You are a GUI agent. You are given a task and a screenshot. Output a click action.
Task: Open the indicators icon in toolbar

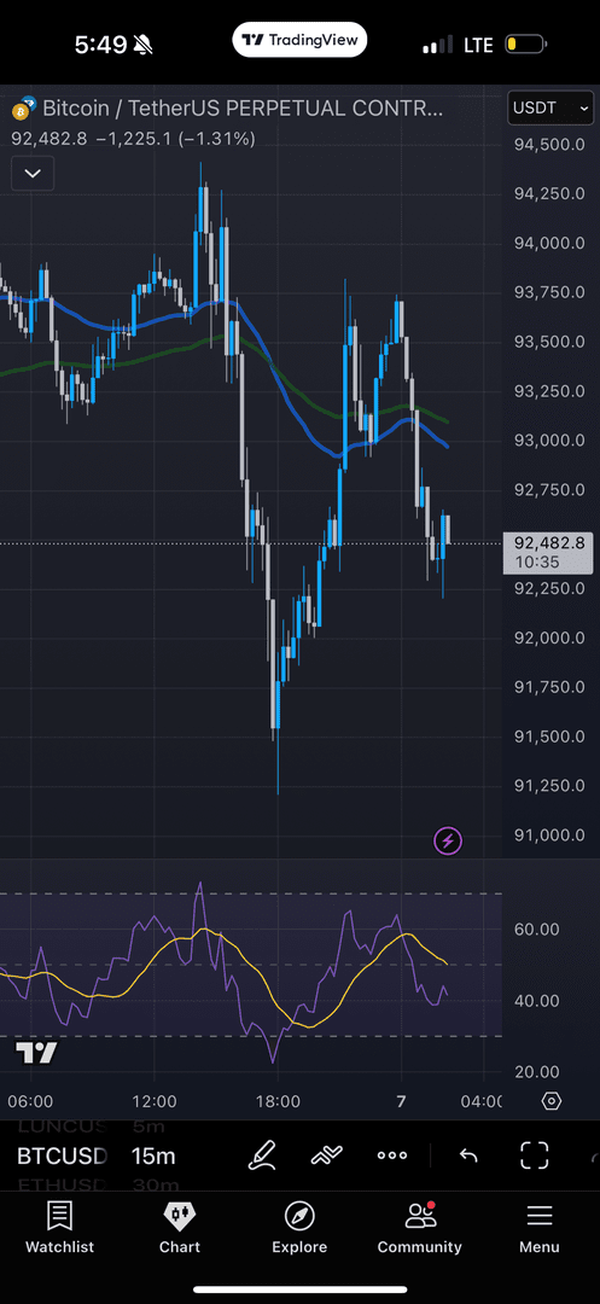[x=327, y=1155]
